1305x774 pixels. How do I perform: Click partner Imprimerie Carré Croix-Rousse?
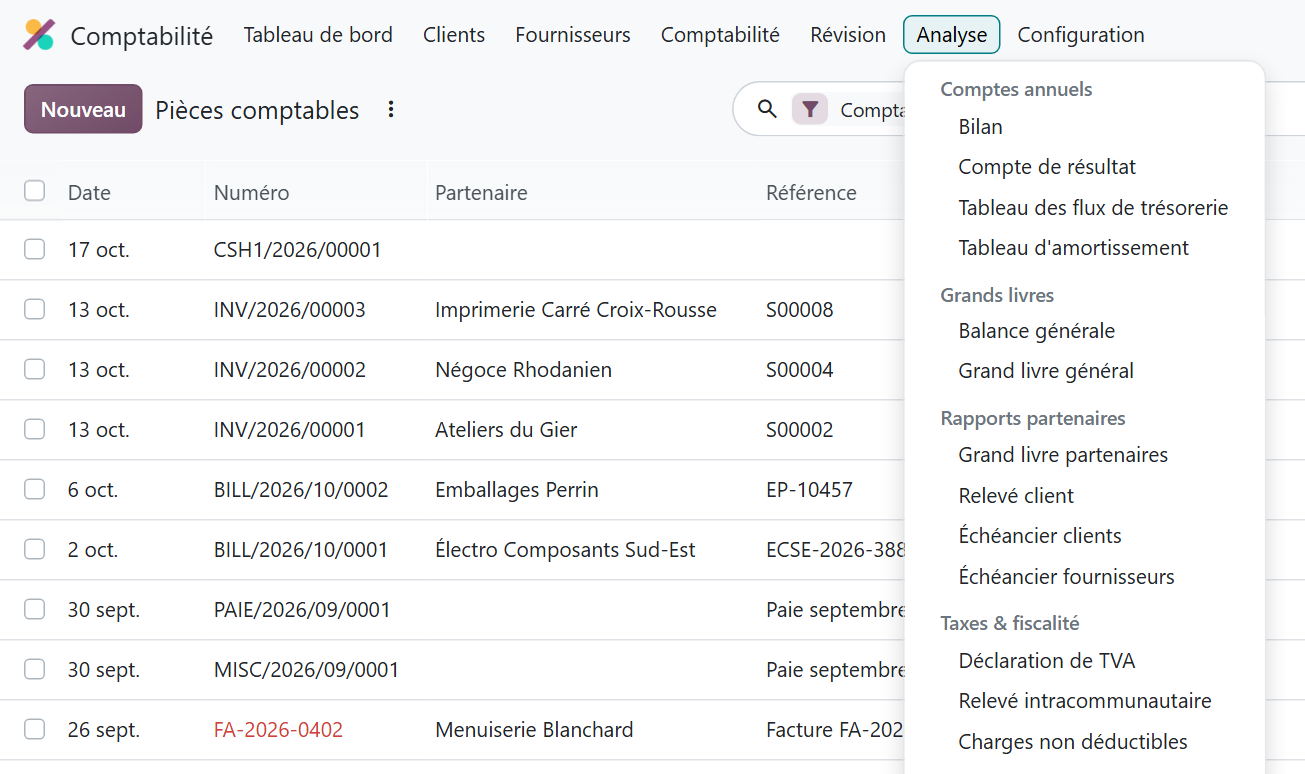point(576,310)
